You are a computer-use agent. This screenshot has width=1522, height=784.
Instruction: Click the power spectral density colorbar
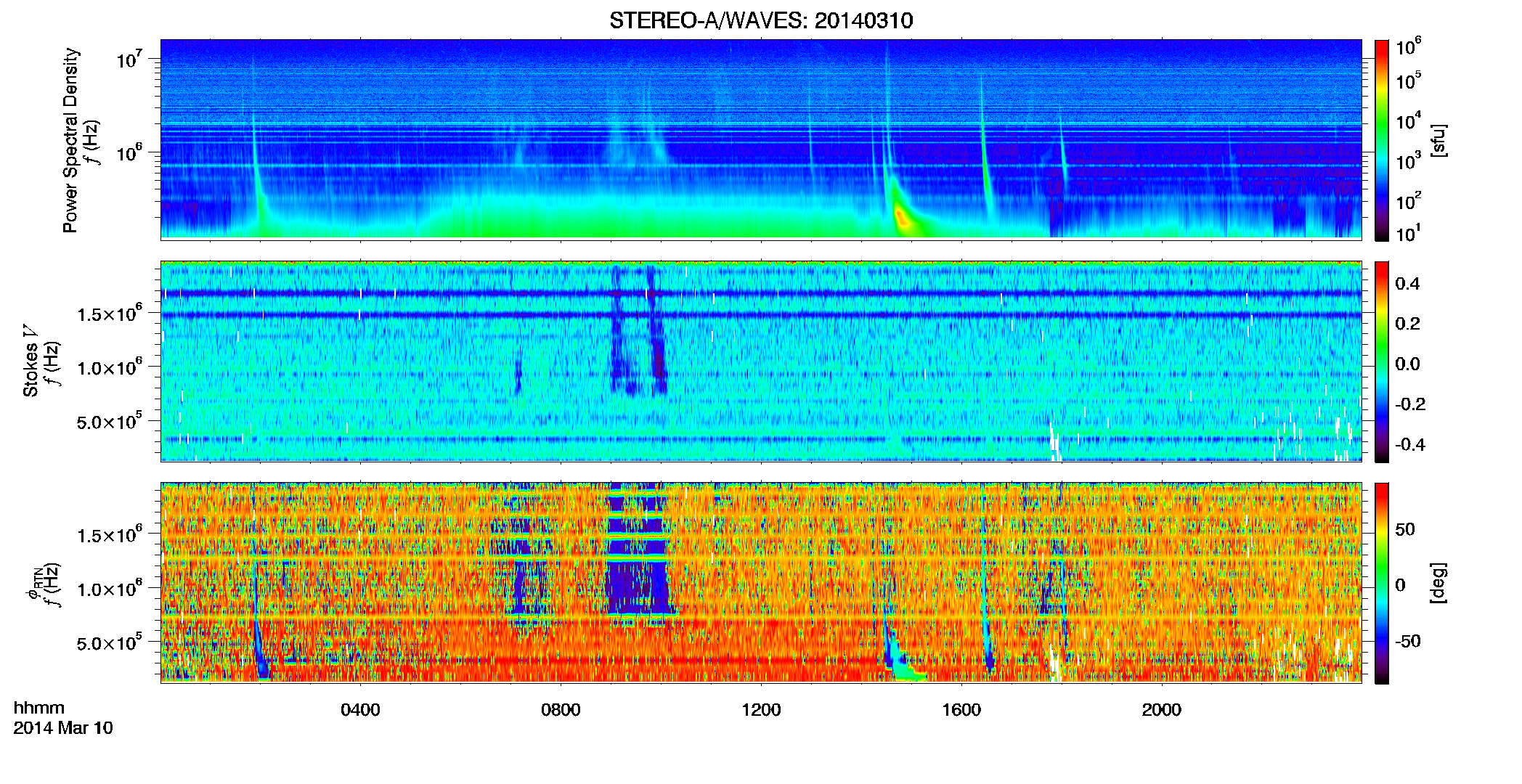tap(1382, 140)
